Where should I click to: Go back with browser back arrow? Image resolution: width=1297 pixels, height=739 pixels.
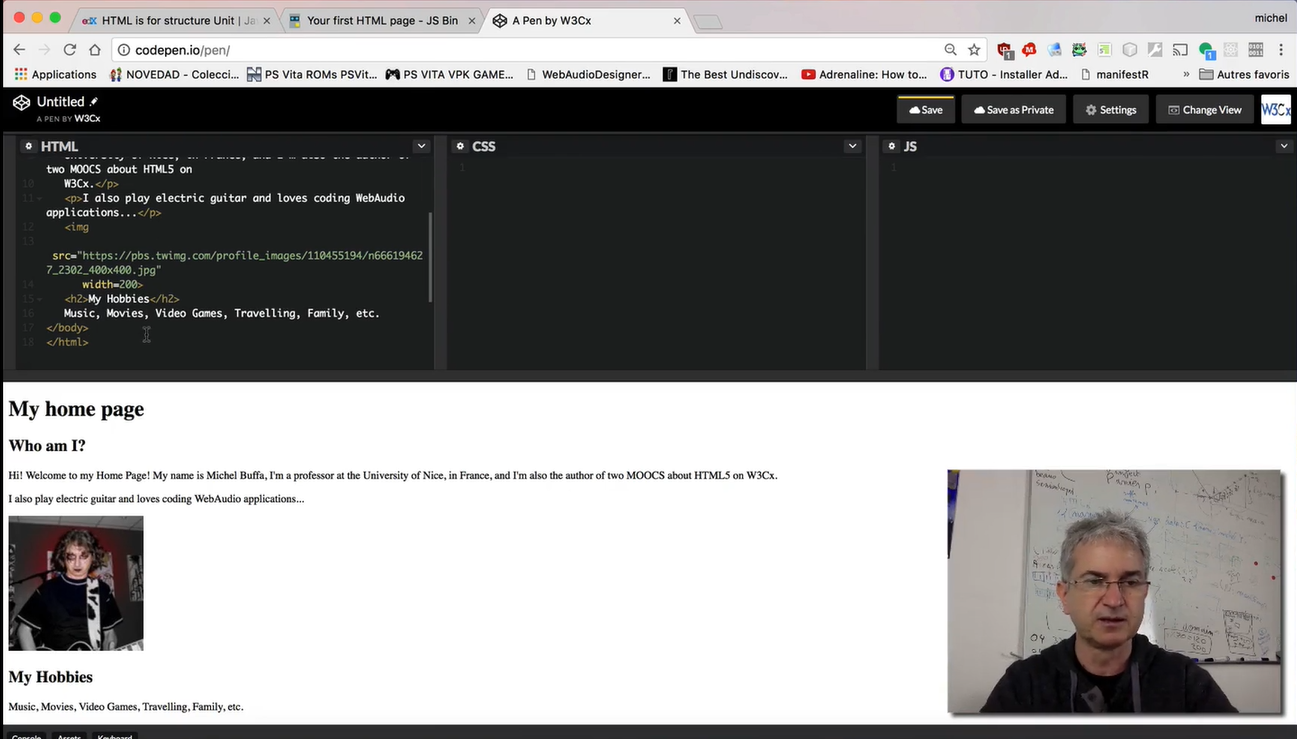coord(19,50)
